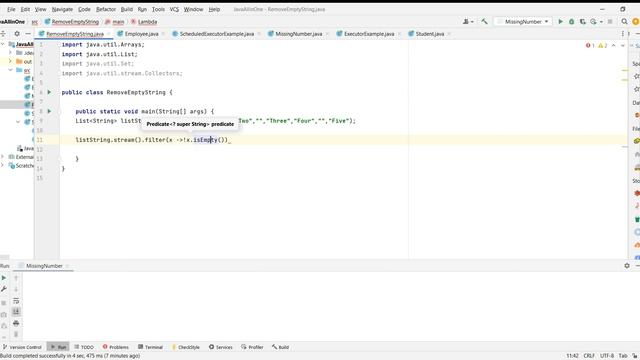Open the wrench settings icon in Run panel
The width and height of the screenshot is (640, 360).
[x=4, y=289]
